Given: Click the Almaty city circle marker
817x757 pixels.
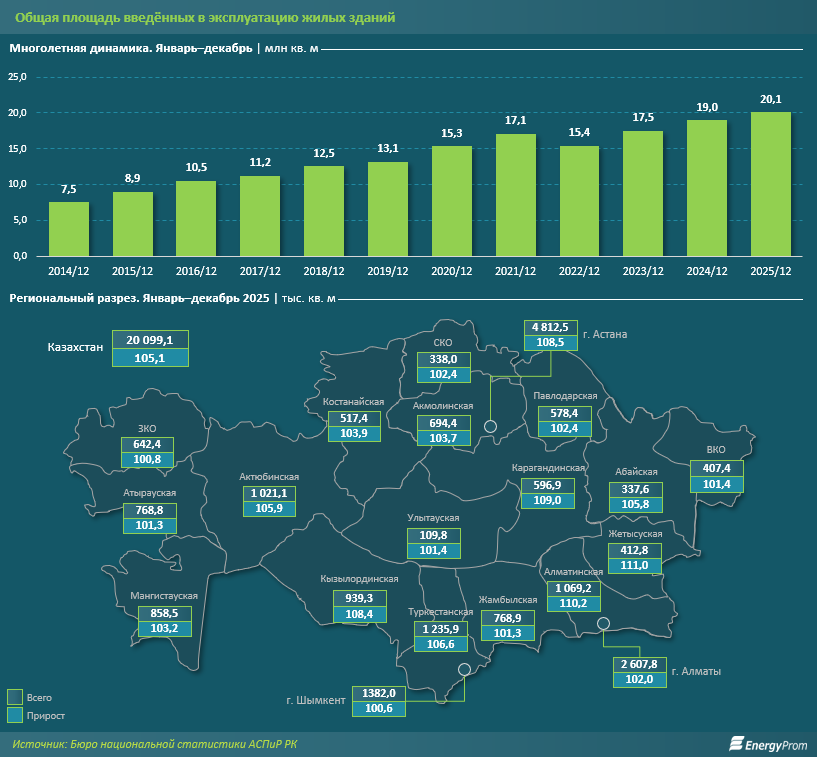Looking at the screenshot, I should (x=603, y=624).
